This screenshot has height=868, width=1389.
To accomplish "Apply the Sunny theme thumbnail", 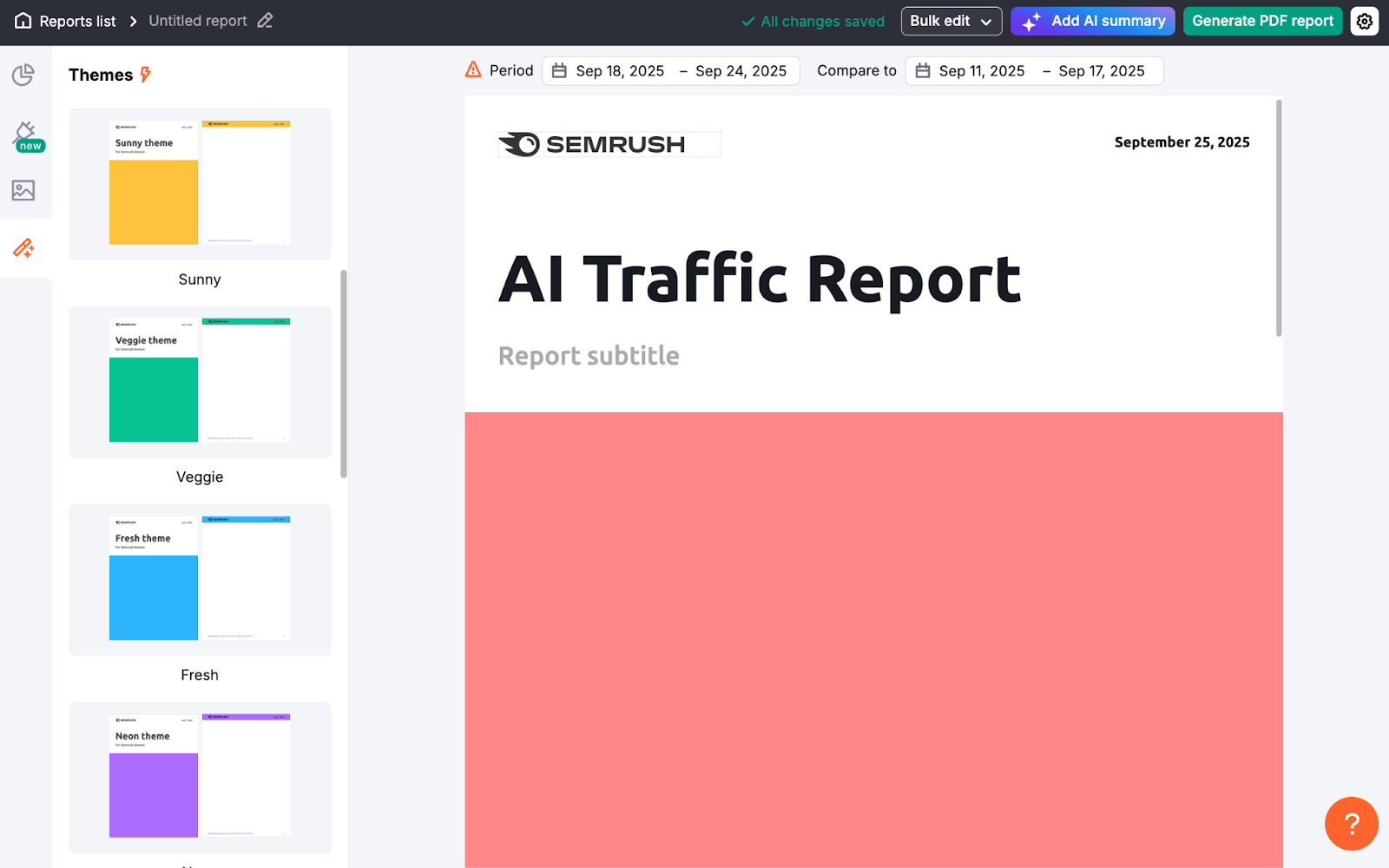I will pos(199,184).
